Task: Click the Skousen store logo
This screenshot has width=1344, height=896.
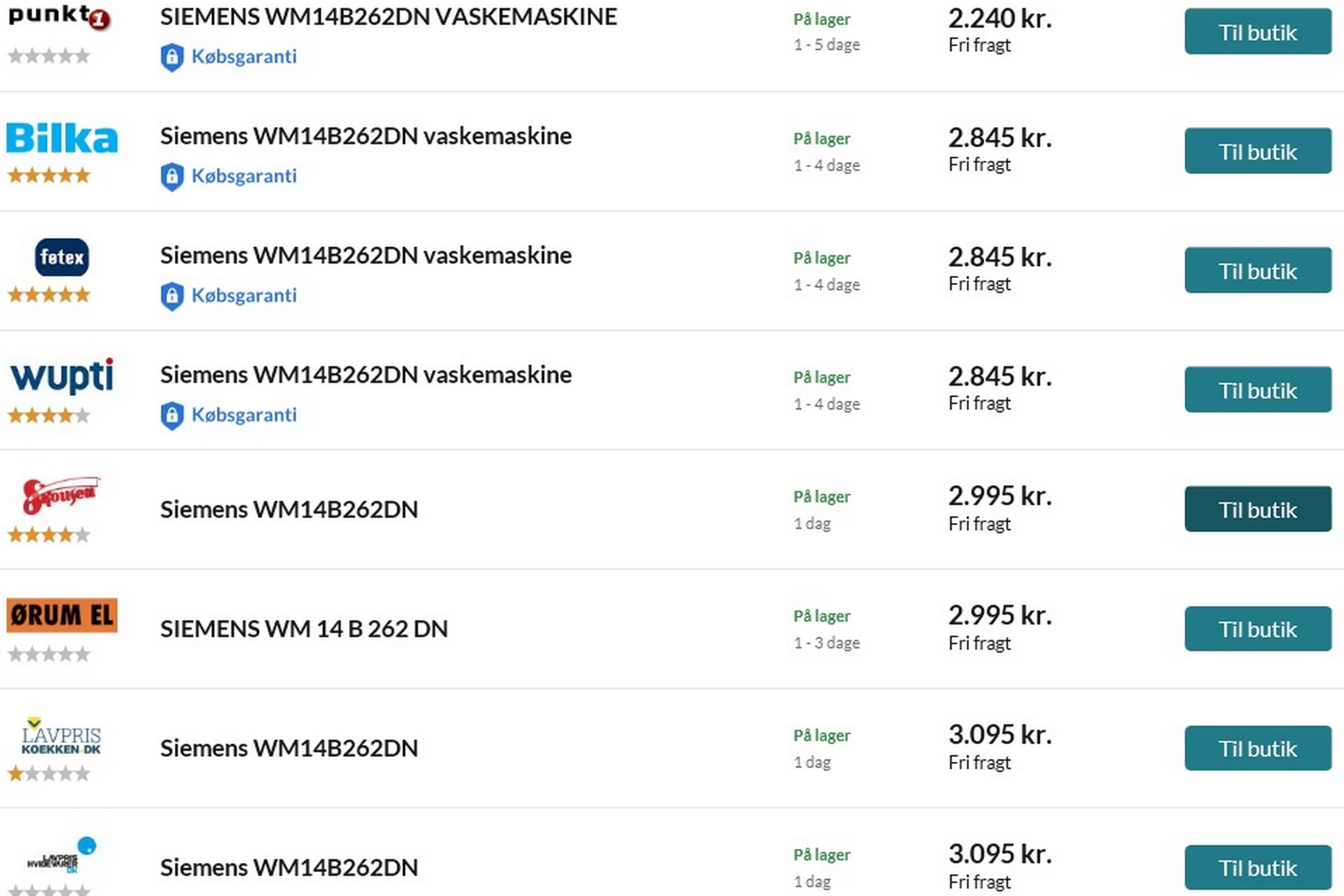Action: pyautogui.click(x=60, y=495)
